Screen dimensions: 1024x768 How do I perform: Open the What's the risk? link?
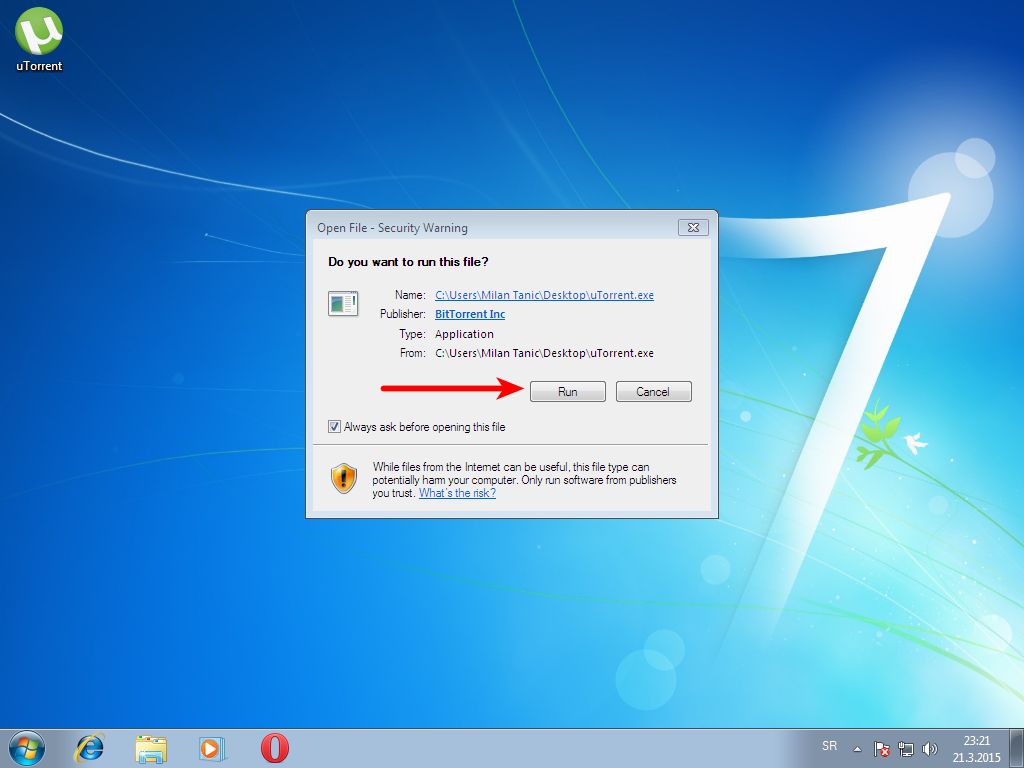(x=457, y=493)
